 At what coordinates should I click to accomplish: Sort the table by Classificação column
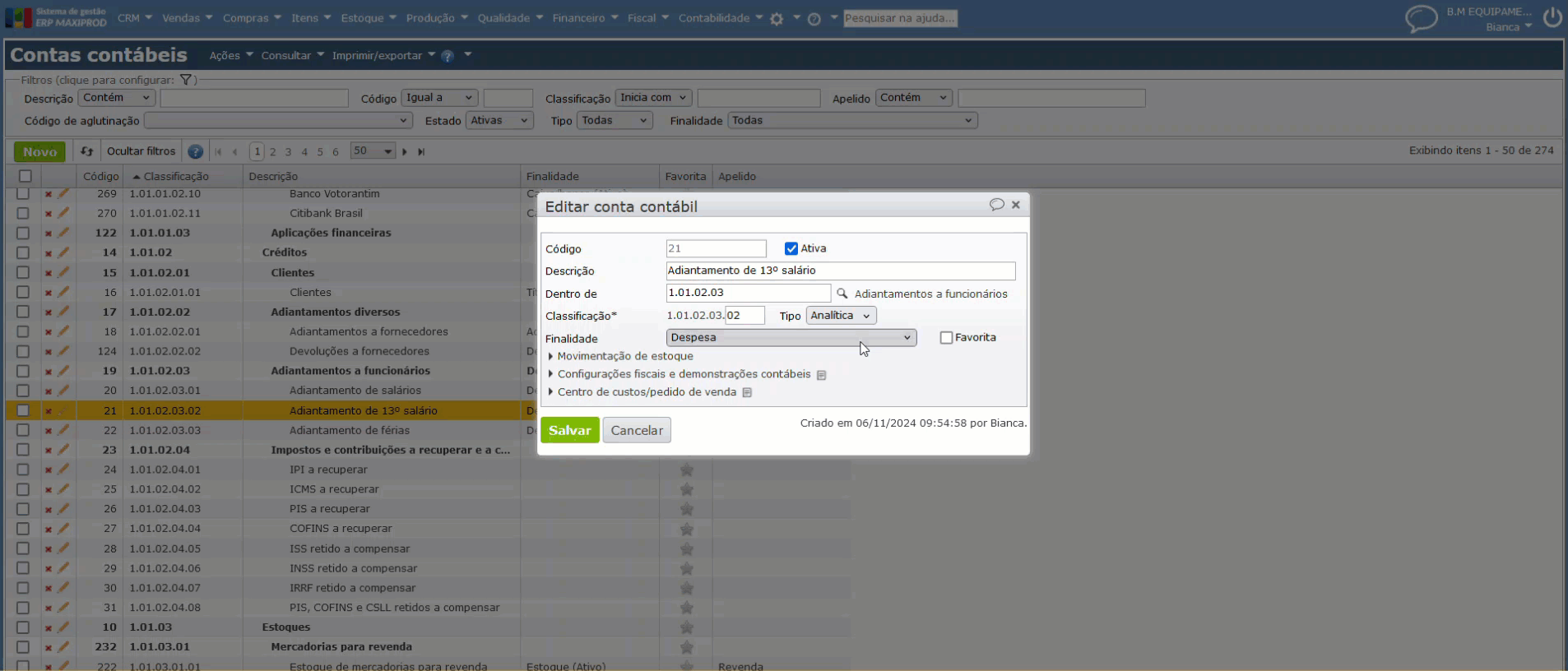click(175, 177)
